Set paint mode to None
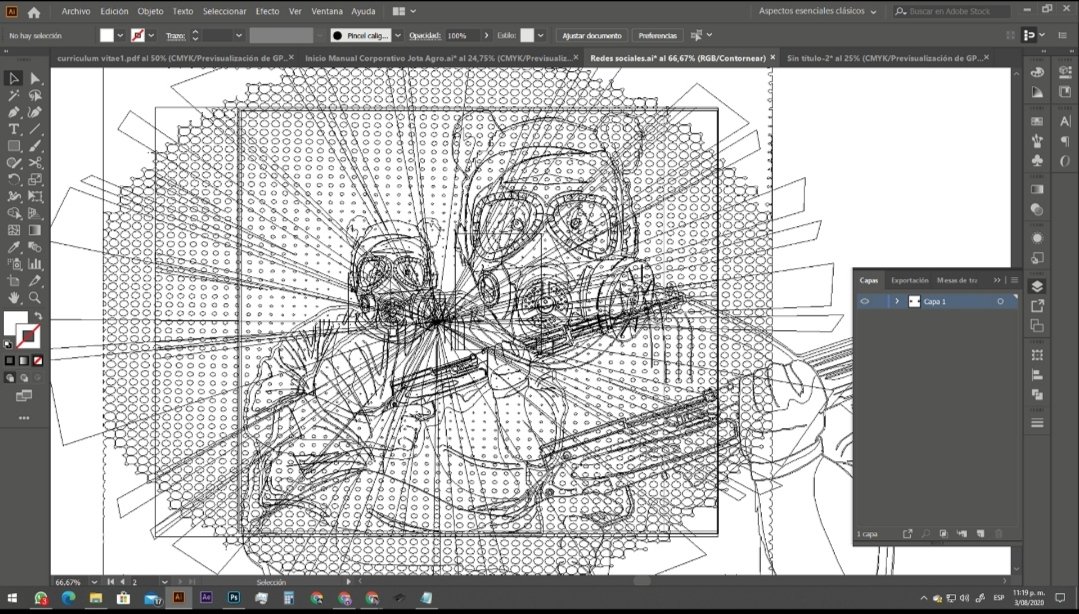The height and width of the screenshot is (614, 1079). 38,360
